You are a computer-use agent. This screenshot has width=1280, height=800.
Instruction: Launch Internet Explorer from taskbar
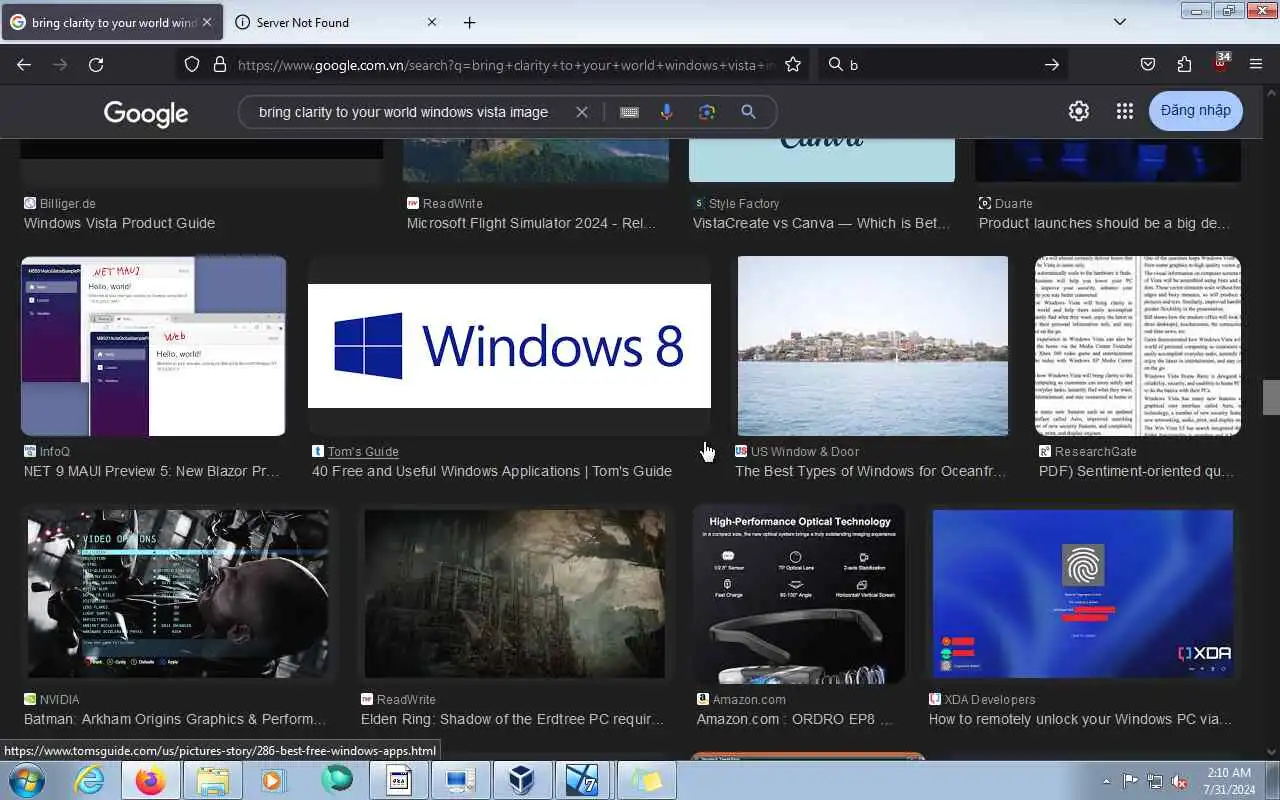90,780
